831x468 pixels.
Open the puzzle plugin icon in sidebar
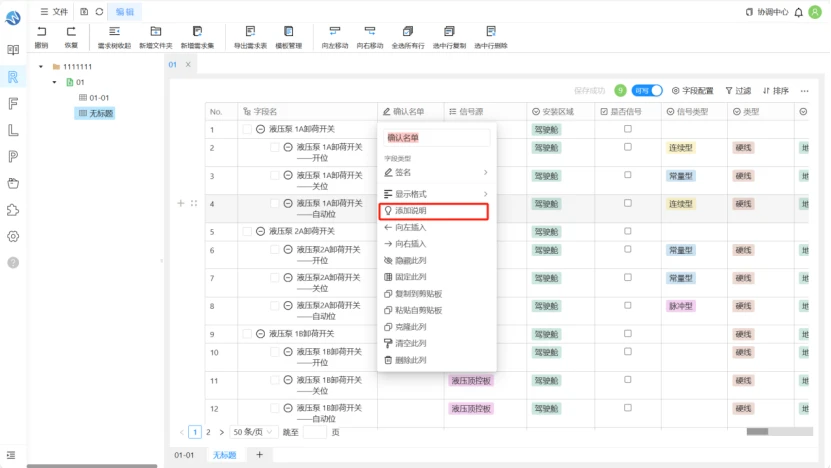pos(13,210)
